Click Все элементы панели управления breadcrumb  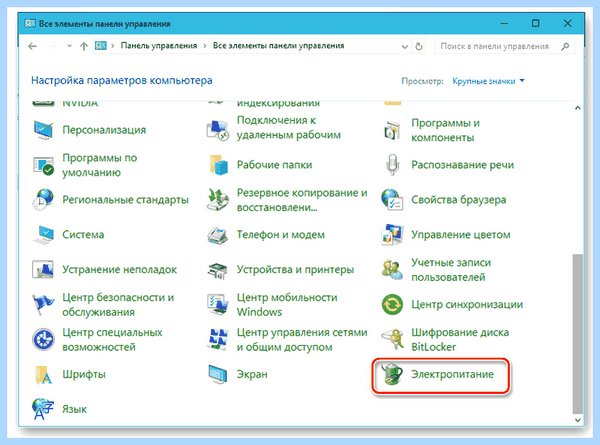(279, 46)
